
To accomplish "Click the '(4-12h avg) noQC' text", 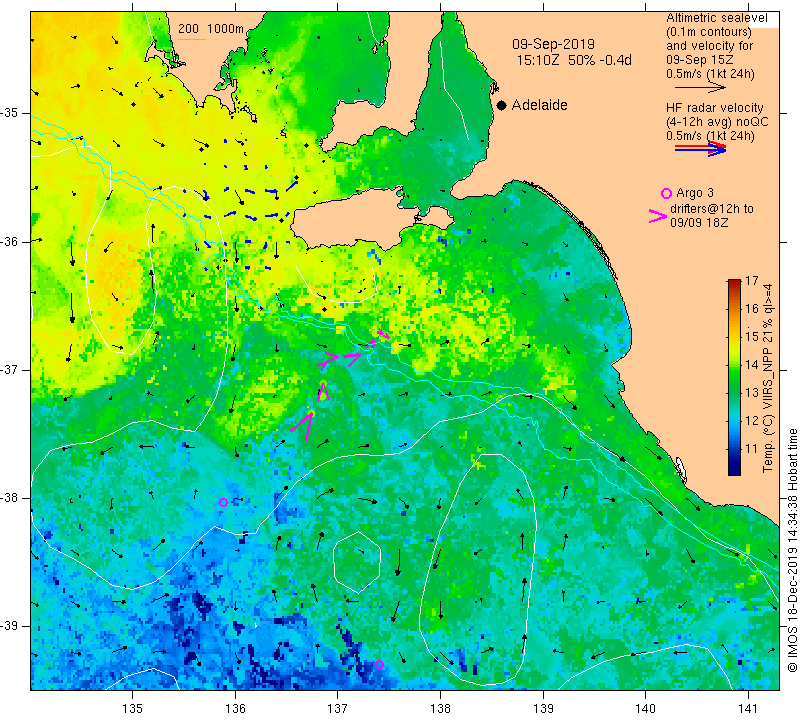I will click(717, 122).
